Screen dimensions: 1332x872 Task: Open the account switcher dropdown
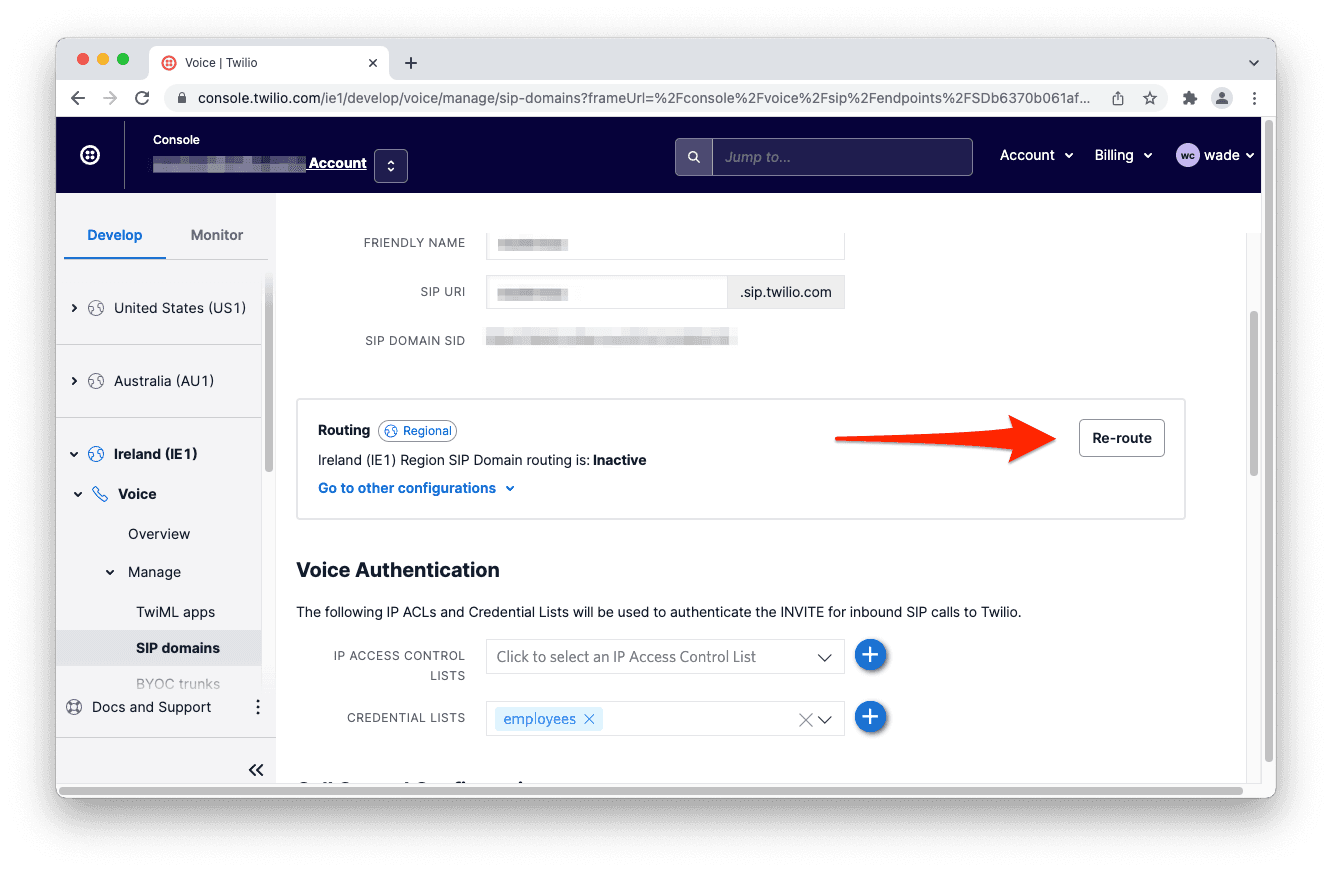[390, 166]
